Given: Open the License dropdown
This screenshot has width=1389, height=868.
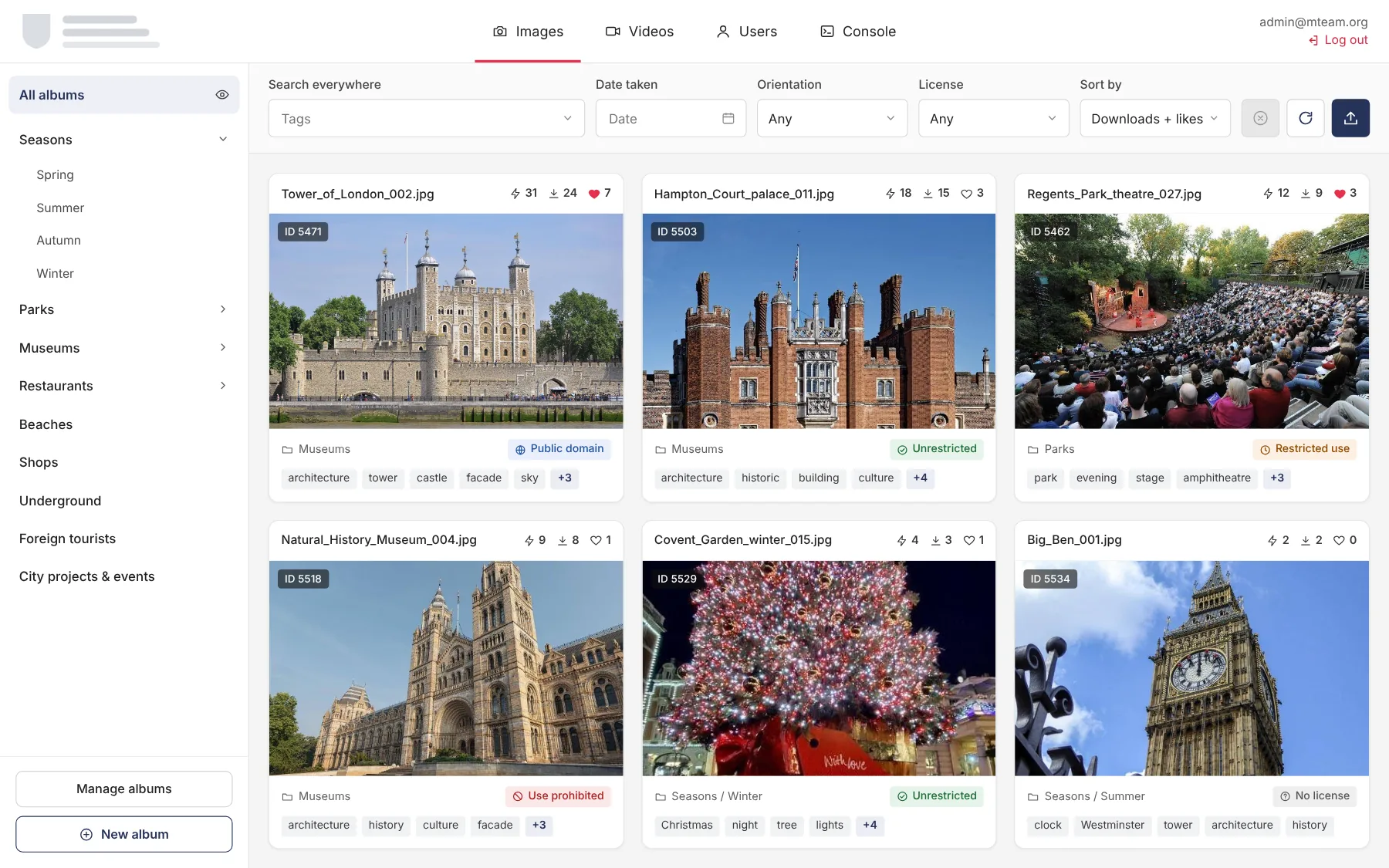Looking at the screenshot, I should 993,118.
